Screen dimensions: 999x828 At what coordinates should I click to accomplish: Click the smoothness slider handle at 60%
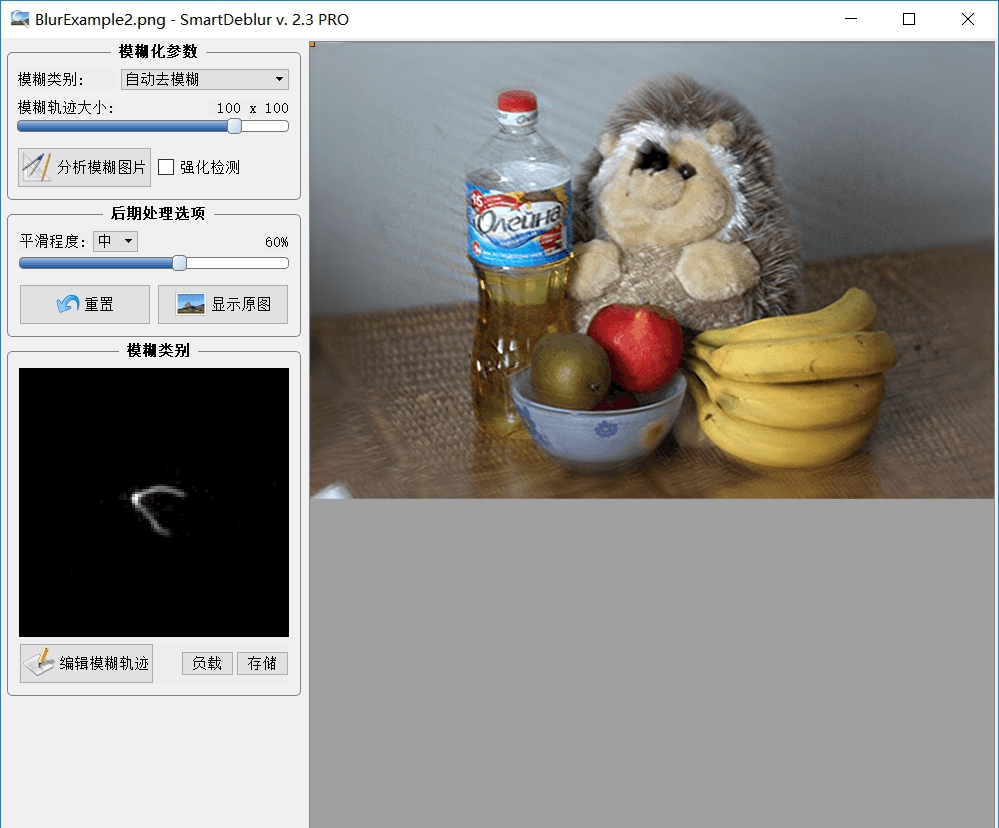click(x=179, y=263)
